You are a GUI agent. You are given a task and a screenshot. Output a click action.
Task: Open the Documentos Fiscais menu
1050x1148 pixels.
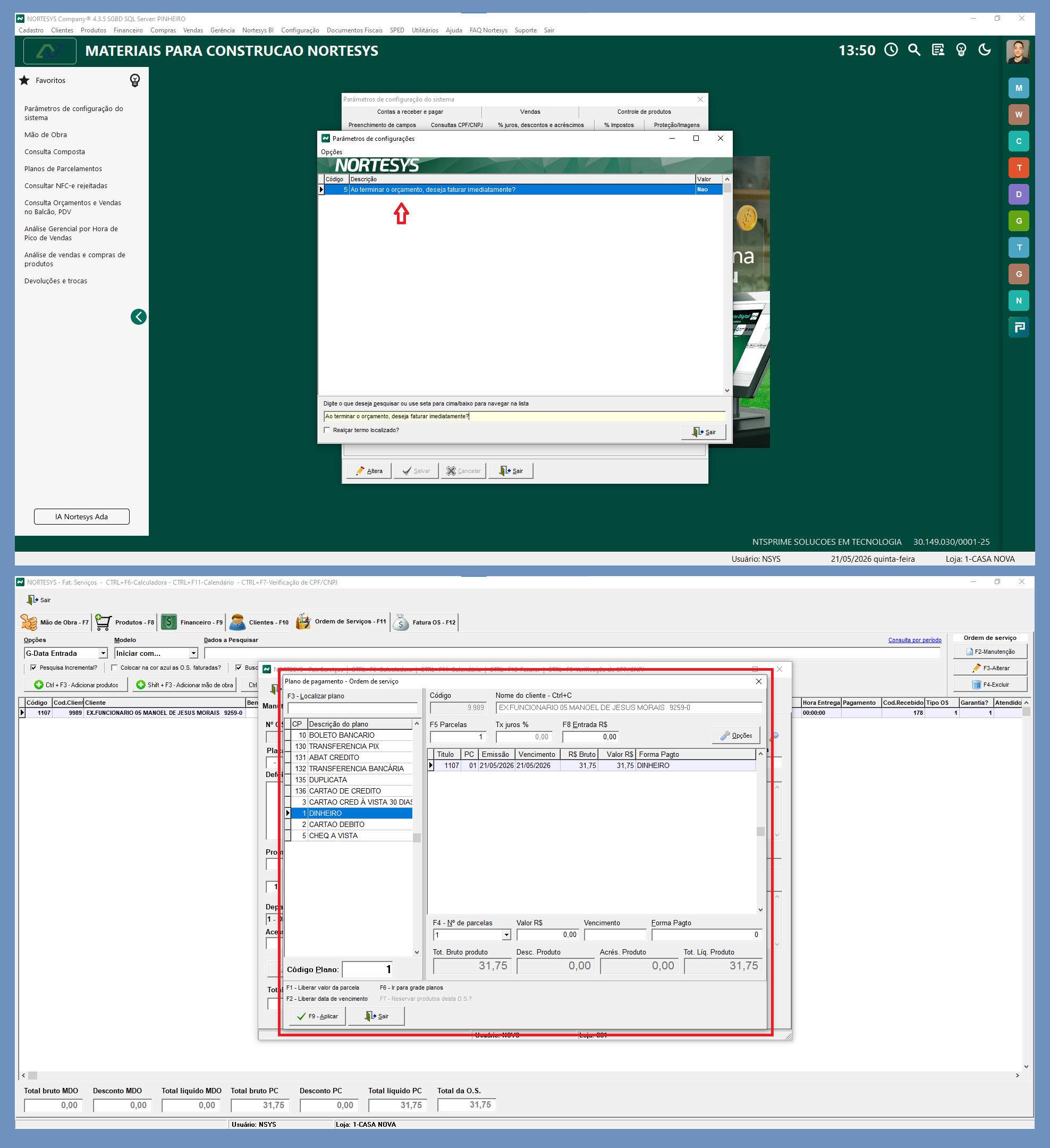point(354,30)
